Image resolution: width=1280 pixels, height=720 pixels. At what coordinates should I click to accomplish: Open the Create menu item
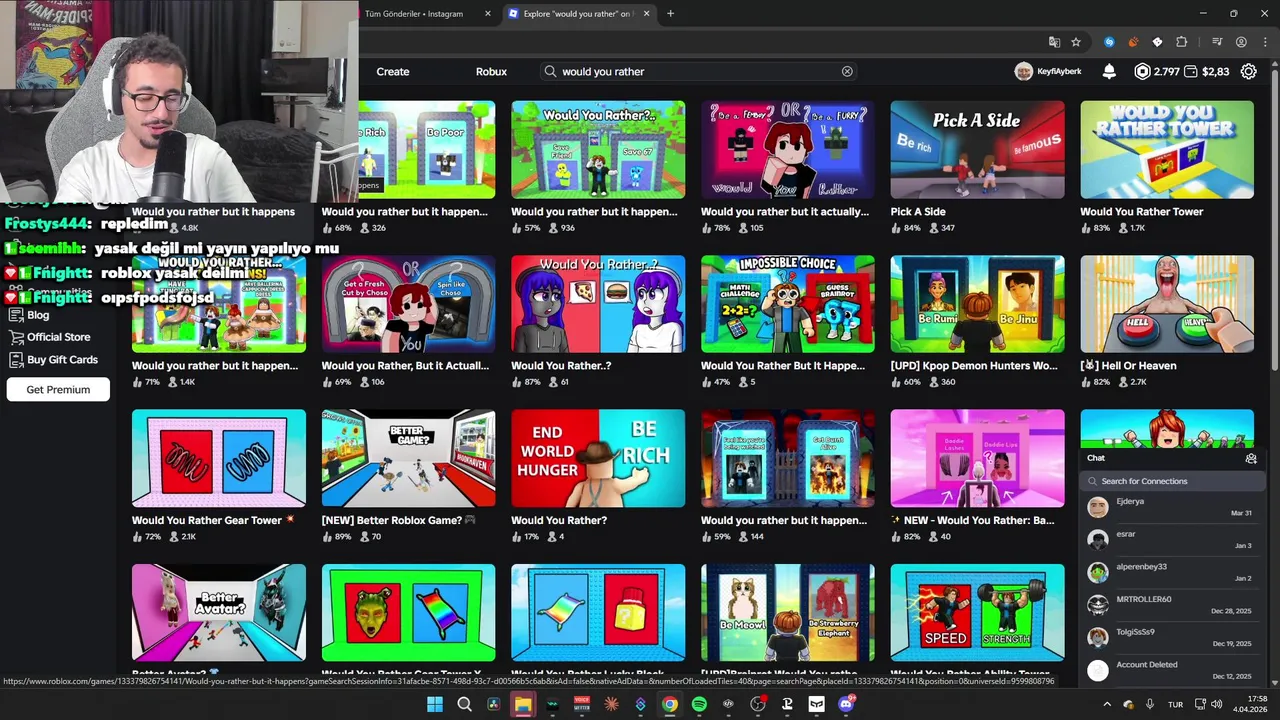[393, 71]
